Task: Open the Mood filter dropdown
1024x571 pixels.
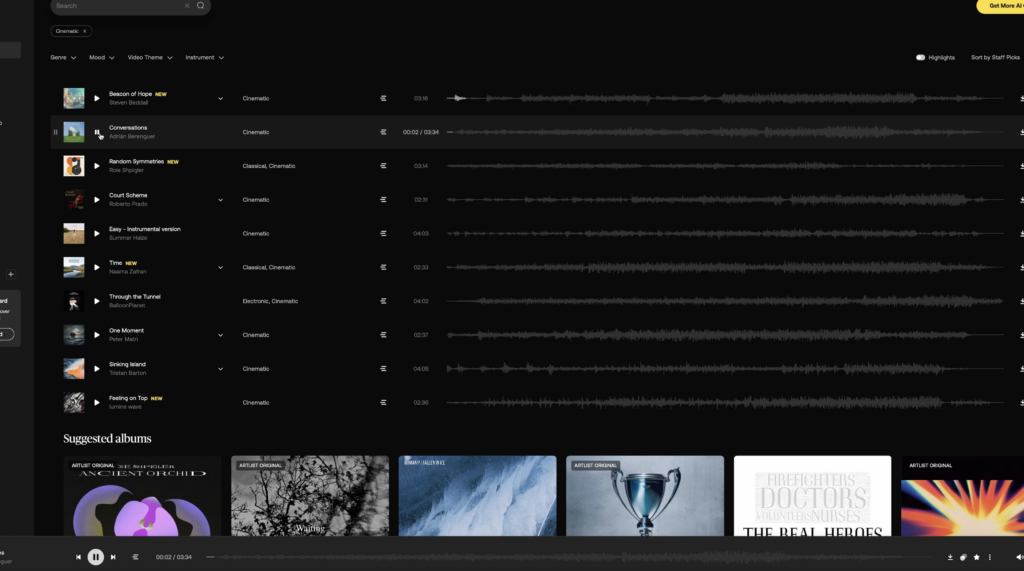Action: [x=101, y=58]
